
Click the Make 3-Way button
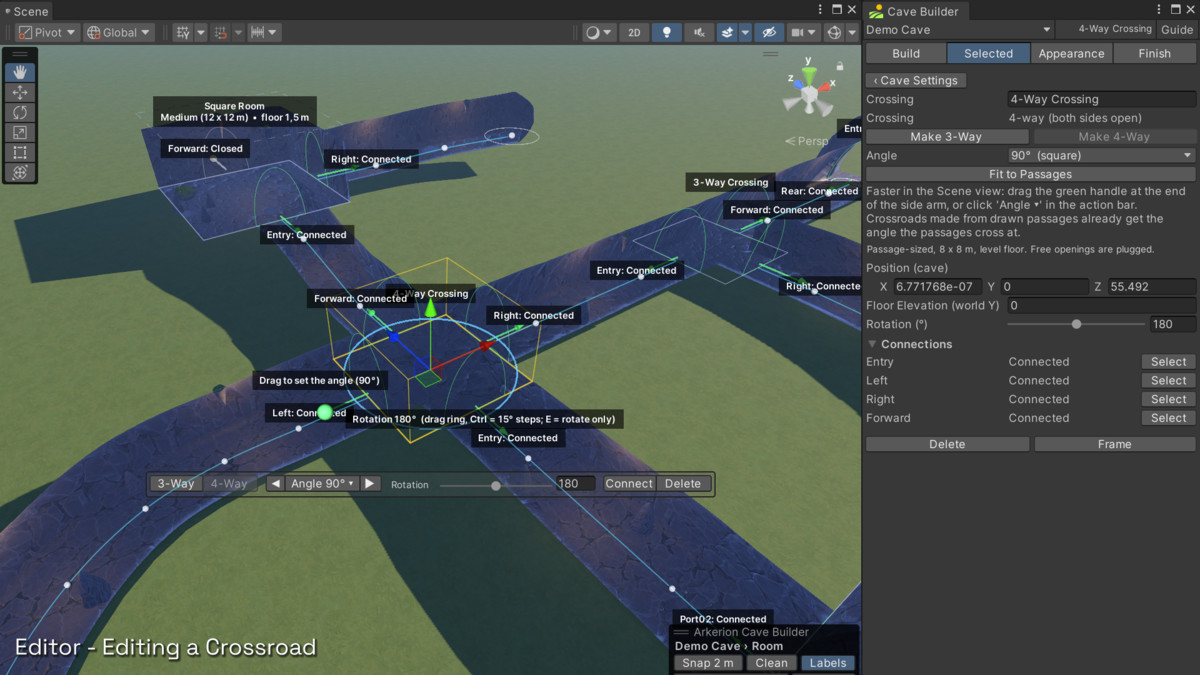point(946,136)
